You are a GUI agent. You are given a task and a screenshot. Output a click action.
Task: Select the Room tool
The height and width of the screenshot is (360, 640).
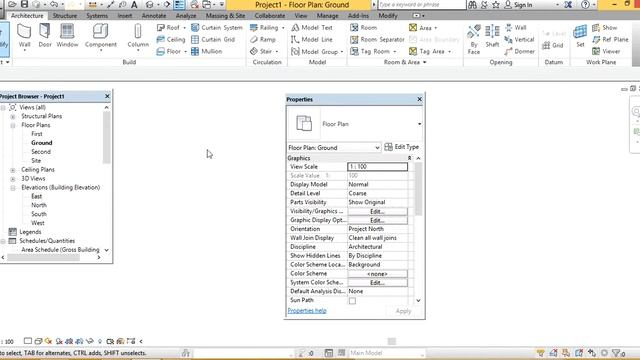pyautogui.click(x=364, y=28)
